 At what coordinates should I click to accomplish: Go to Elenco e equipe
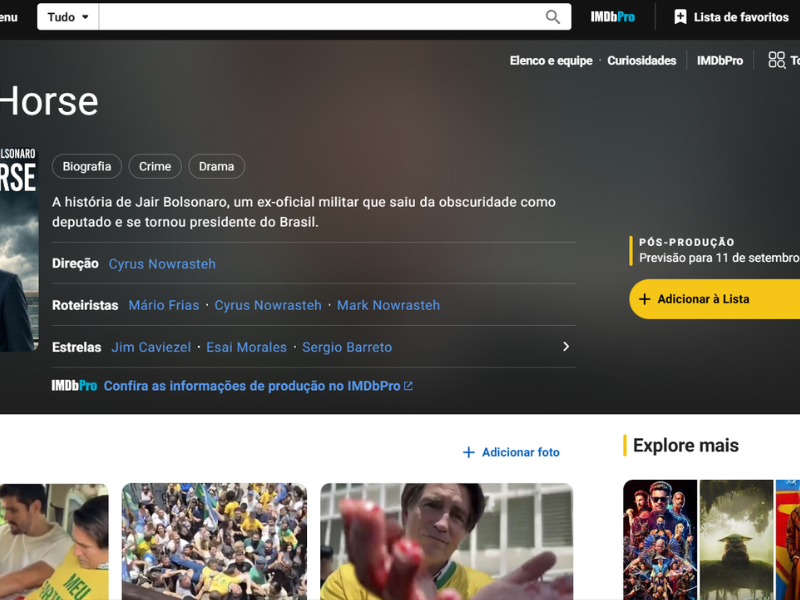coord(551,60)
